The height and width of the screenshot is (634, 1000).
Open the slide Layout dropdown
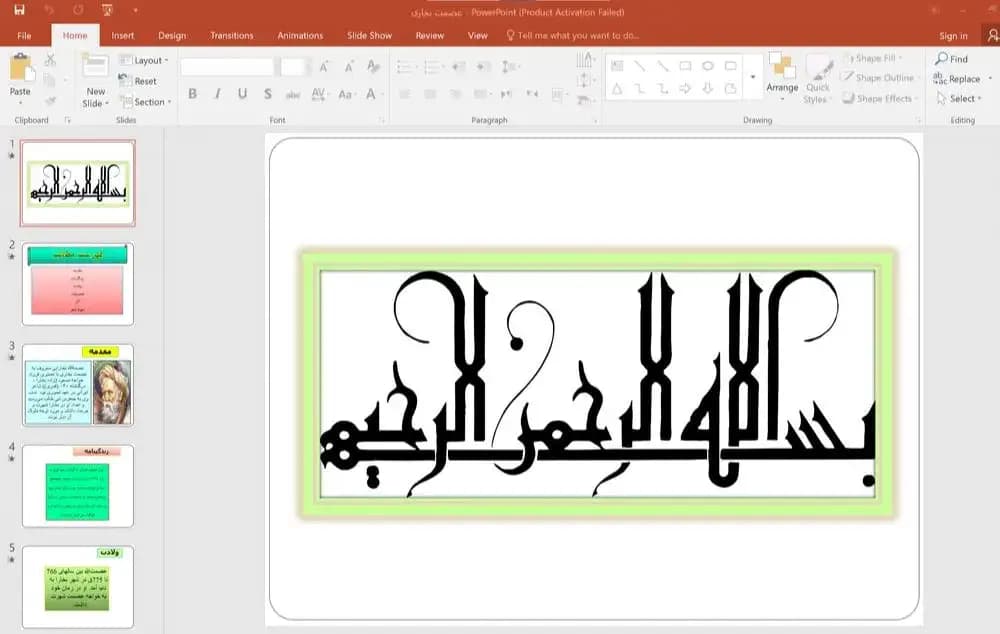144,61
